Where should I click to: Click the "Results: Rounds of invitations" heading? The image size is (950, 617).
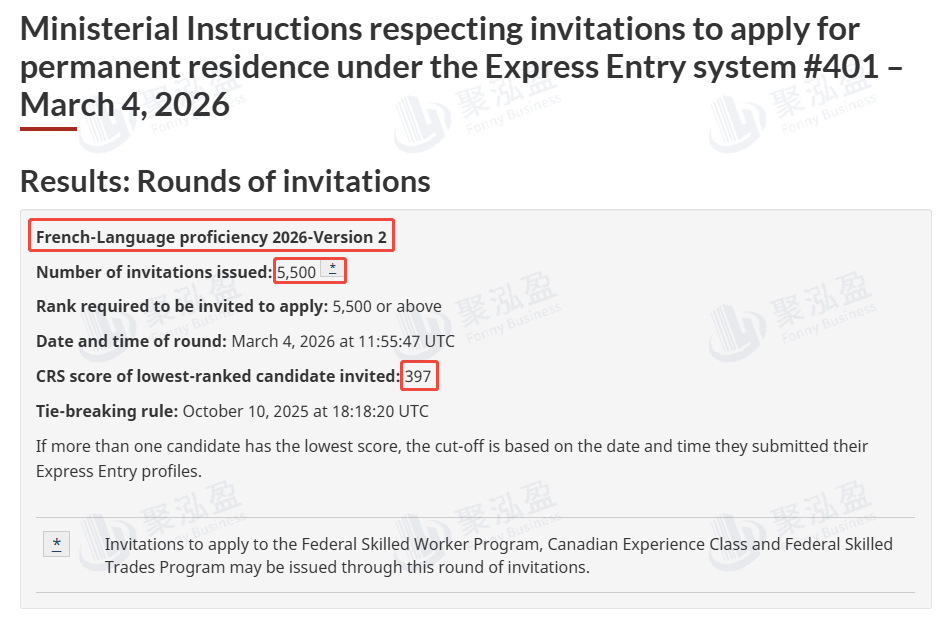225,181
